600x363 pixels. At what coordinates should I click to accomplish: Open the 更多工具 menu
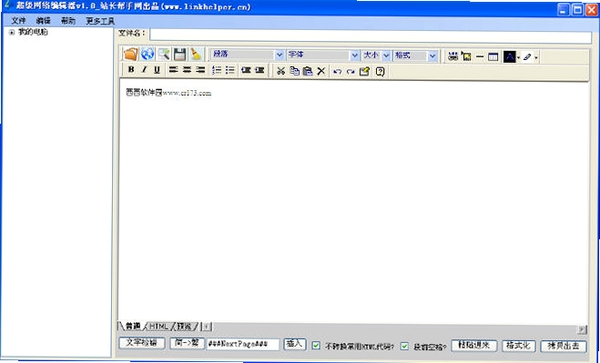(100, 21)
